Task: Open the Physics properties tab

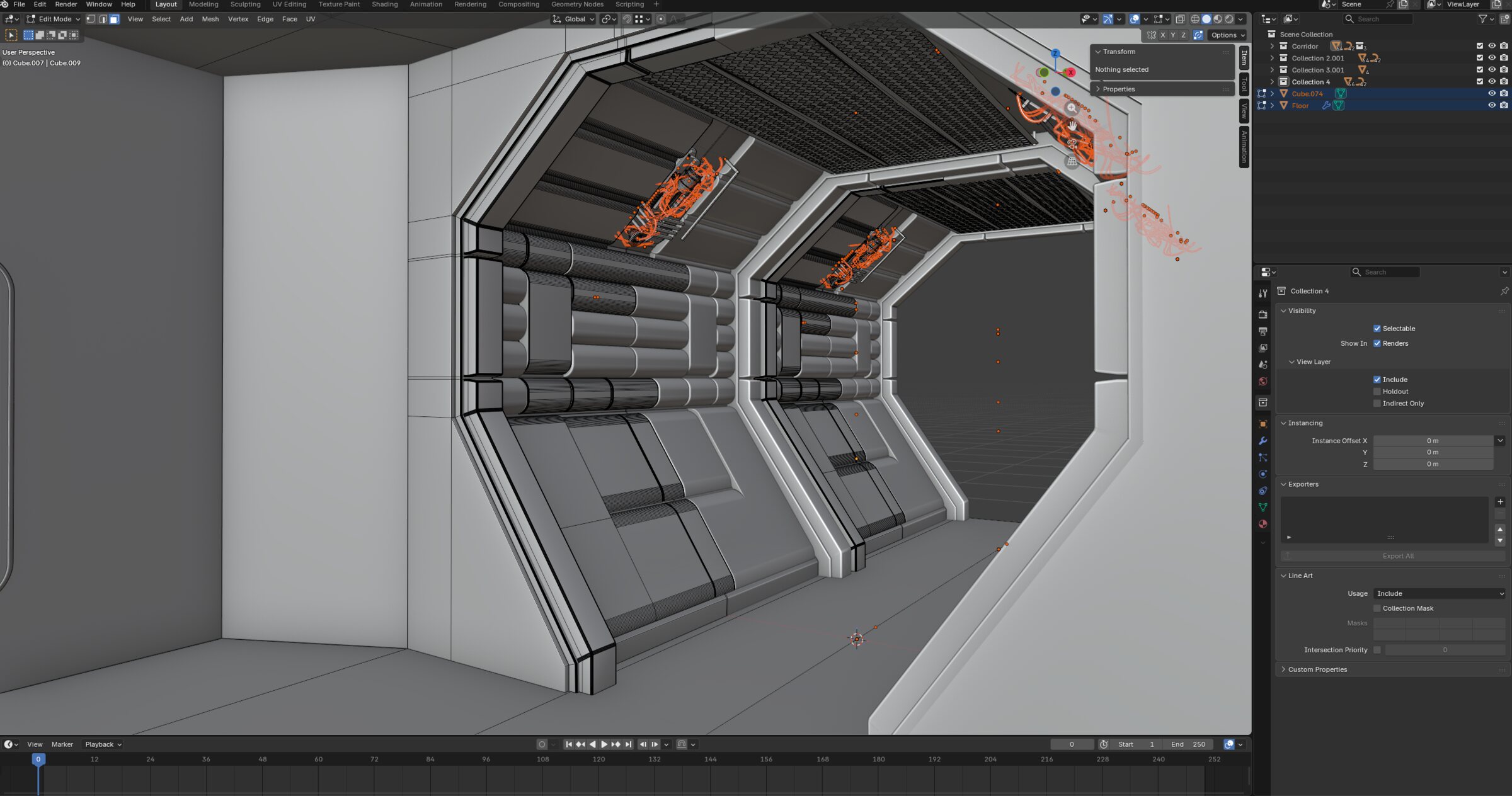Action: pyautogui.click(x=1263, y=474)
